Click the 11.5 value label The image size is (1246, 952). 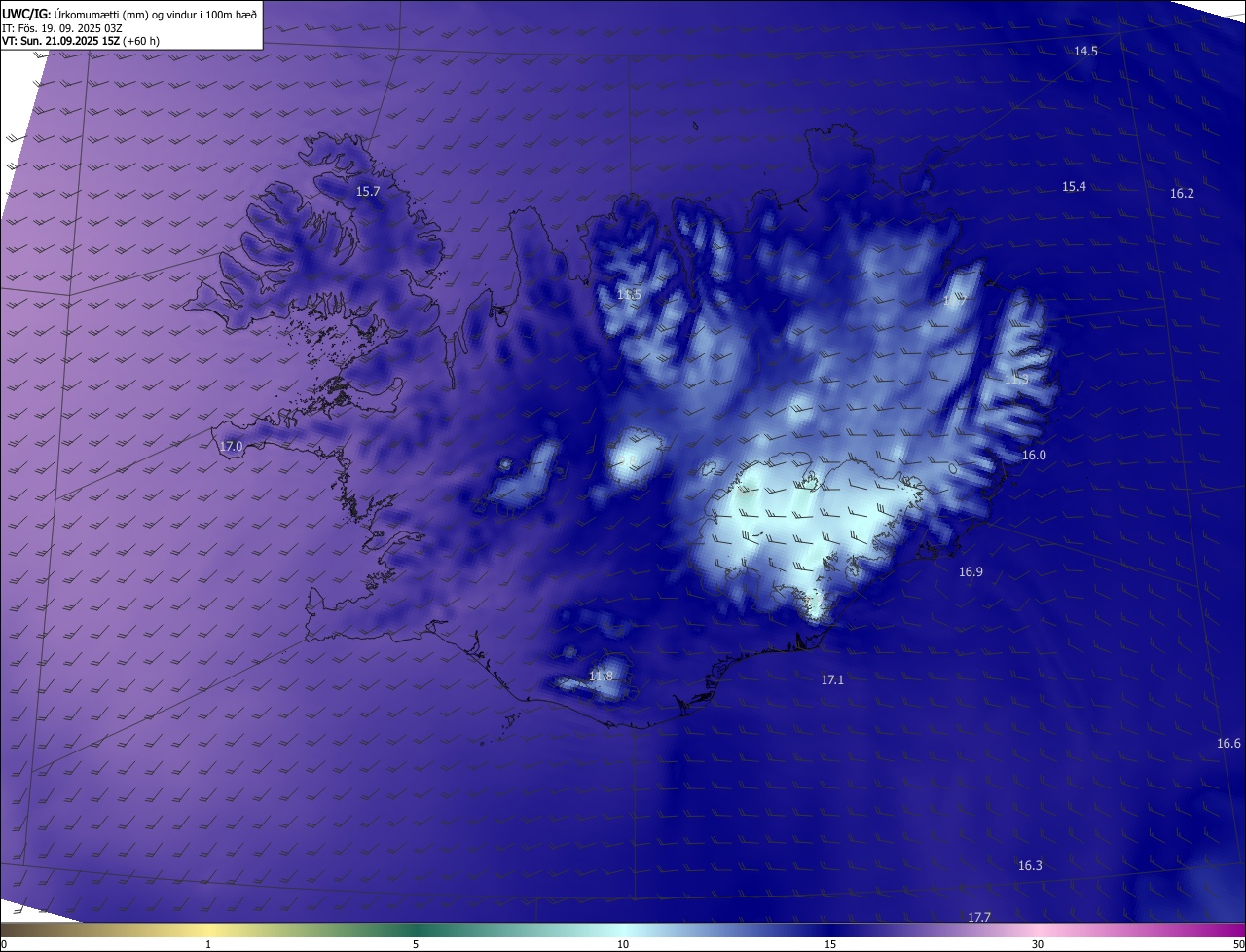[629, 294]
